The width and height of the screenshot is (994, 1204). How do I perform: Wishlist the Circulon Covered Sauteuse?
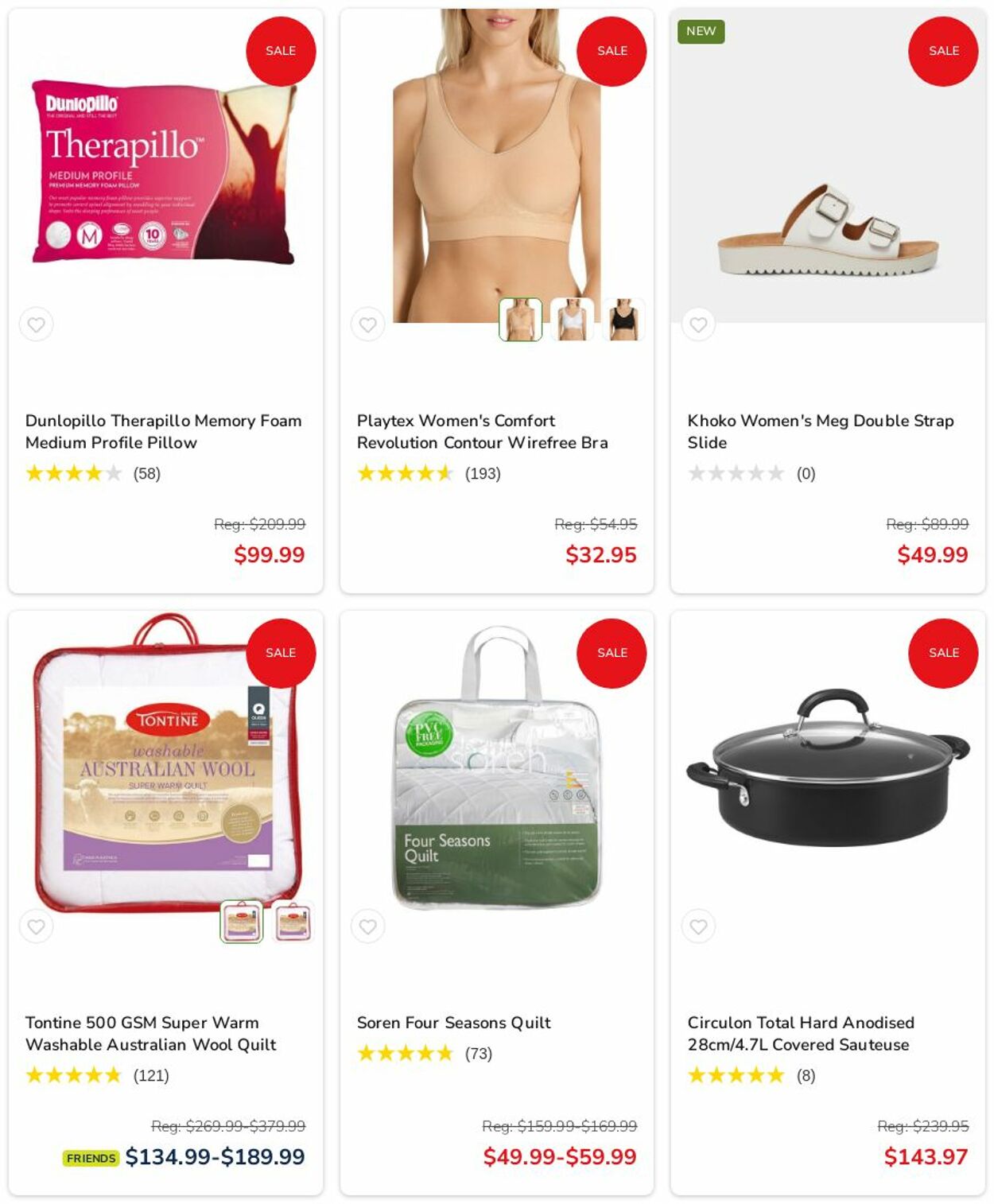pyautogui.click(x=698, y=926)
